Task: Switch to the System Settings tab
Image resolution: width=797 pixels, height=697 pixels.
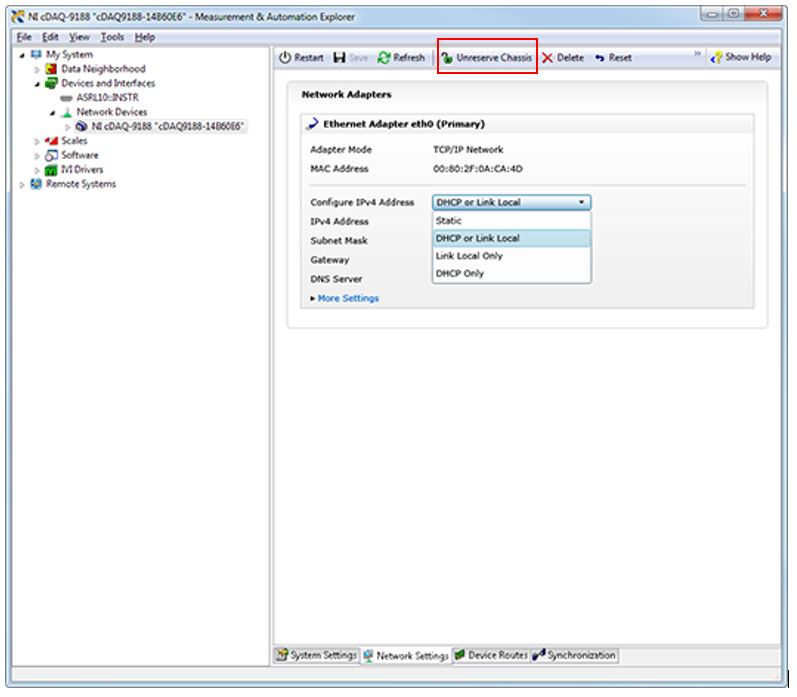Action: 316,655
